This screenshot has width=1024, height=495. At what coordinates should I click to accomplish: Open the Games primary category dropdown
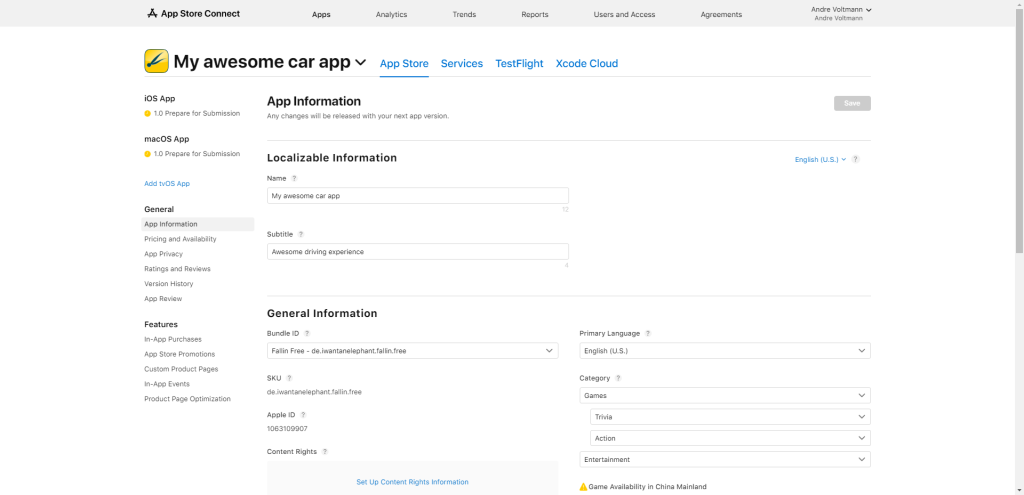tap(725, 395)
